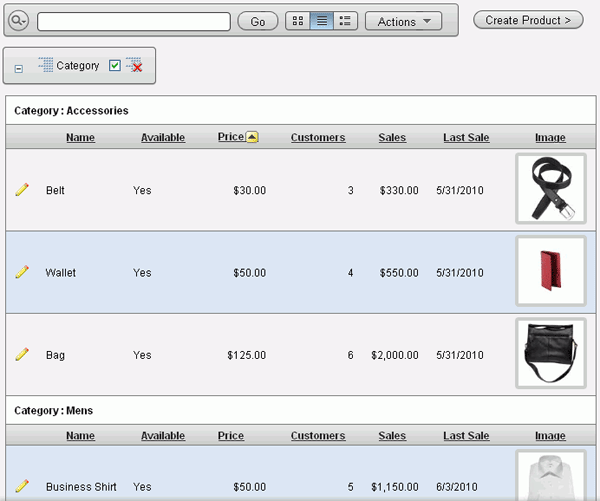Switch to detail view

coord(345,21)
